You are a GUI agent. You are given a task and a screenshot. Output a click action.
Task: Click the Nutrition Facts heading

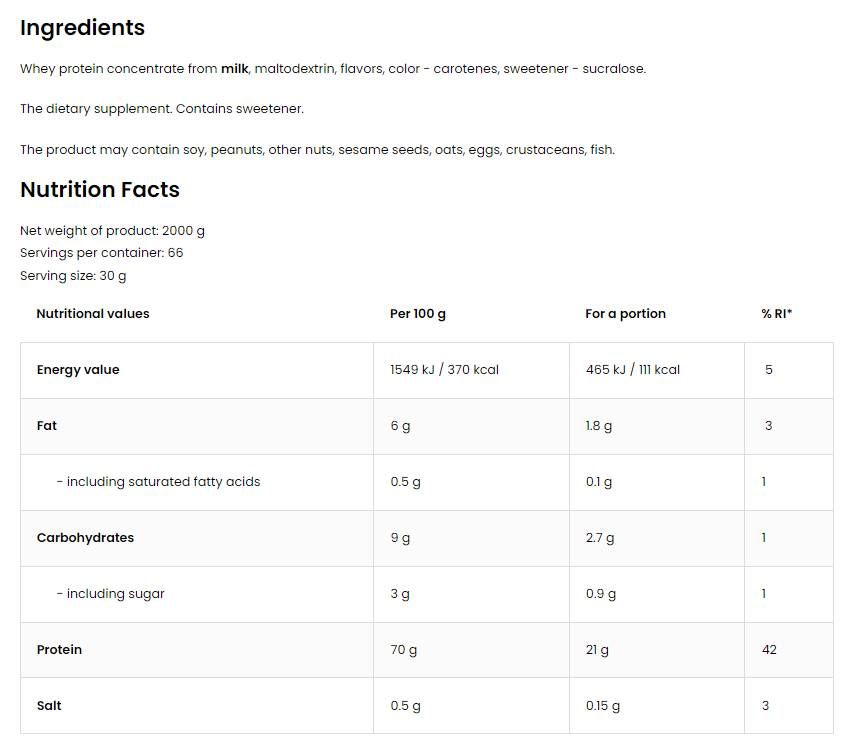(100, 190)
